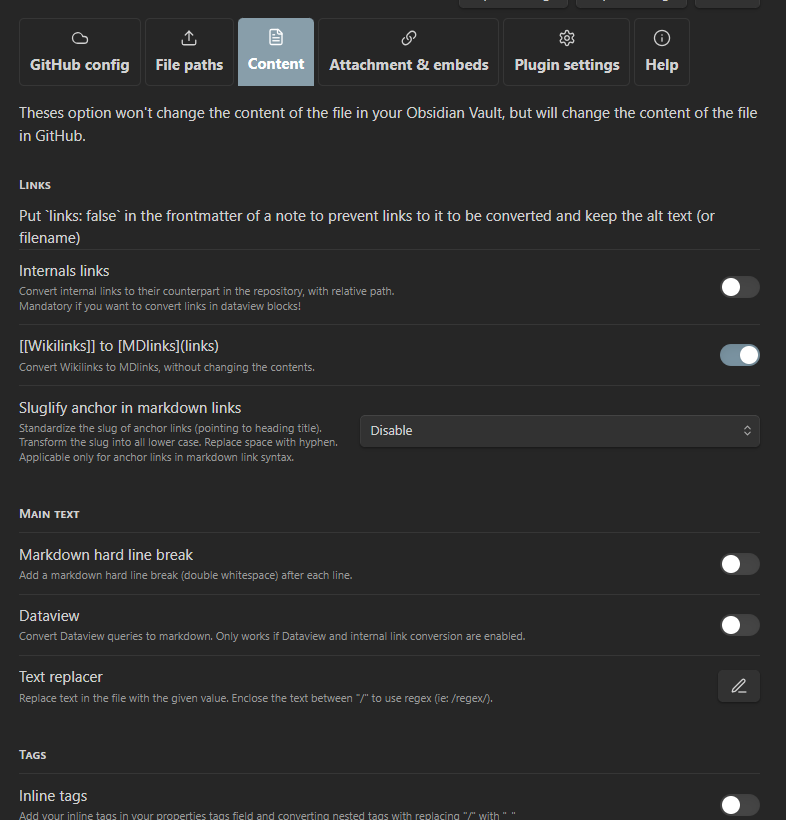Open Sluglify anchor dropdown showing Disable
786x820 pixels.
point(560,431)
